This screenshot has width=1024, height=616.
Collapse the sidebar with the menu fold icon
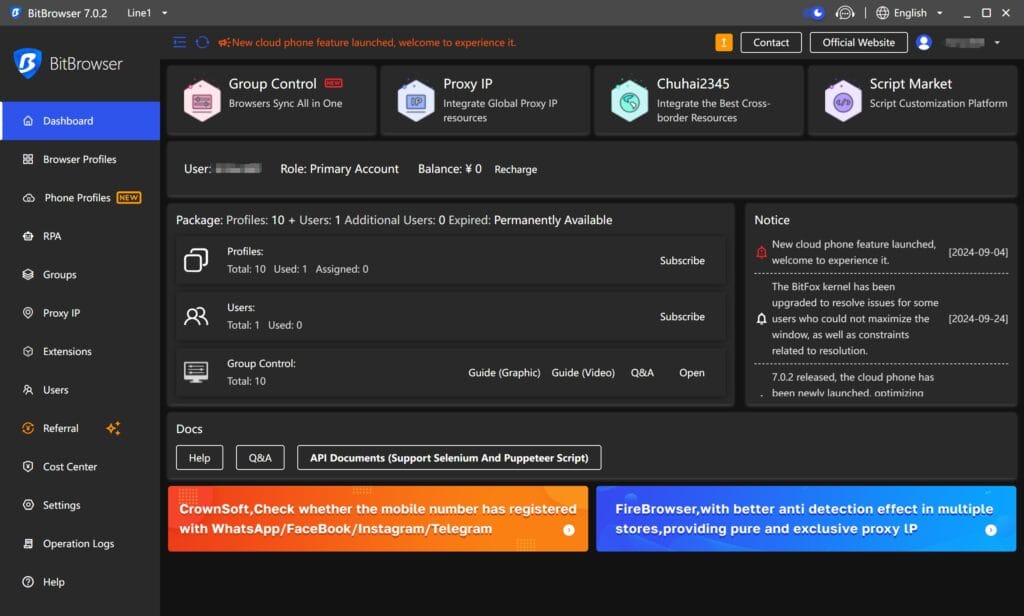pos(180,42)
